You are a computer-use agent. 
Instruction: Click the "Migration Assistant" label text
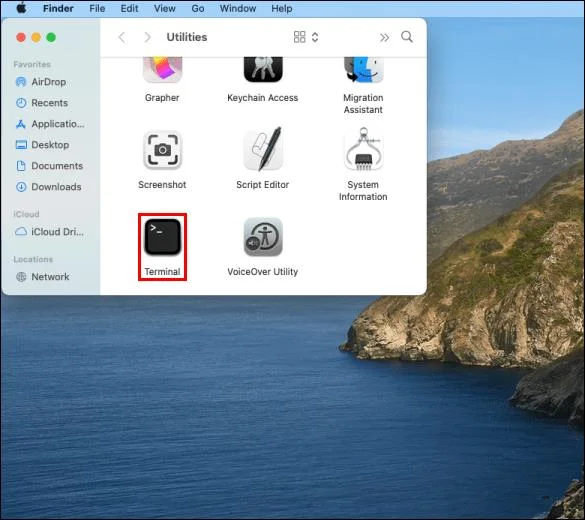tap(363, 104)
